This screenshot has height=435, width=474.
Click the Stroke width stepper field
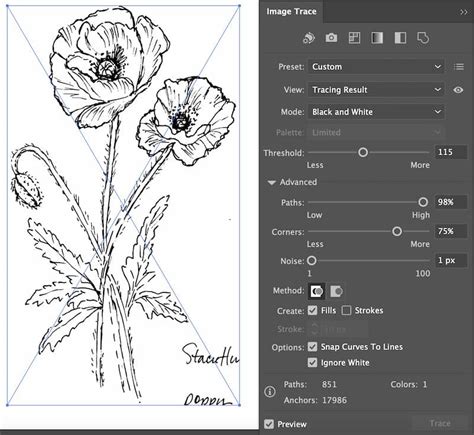(x=338, y=329)
